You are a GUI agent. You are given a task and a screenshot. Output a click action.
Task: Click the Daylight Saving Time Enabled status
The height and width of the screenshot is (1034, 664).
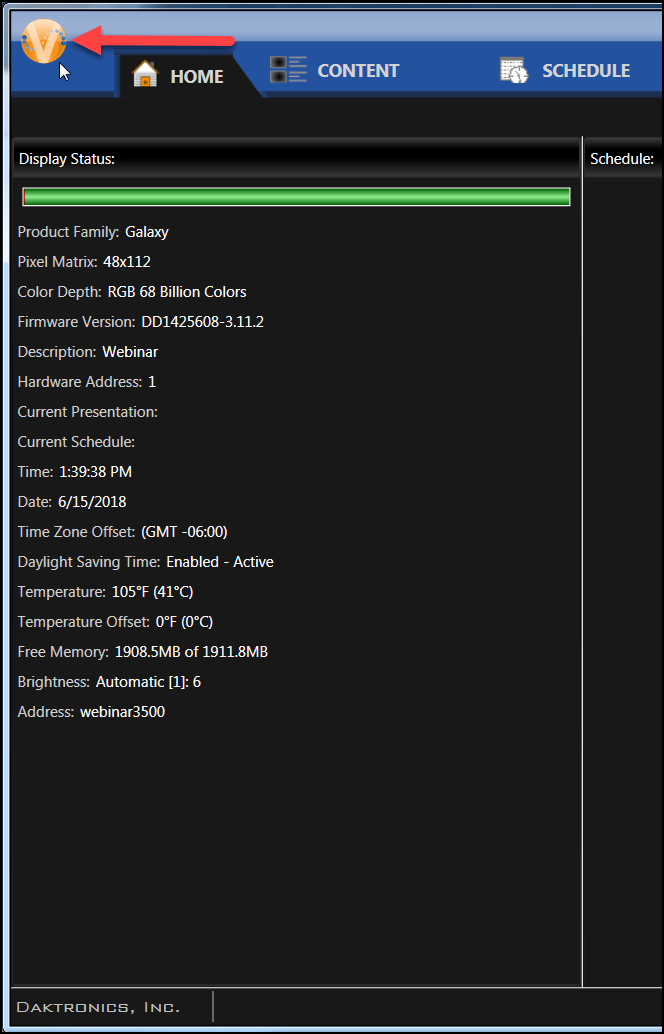point(220,561)
